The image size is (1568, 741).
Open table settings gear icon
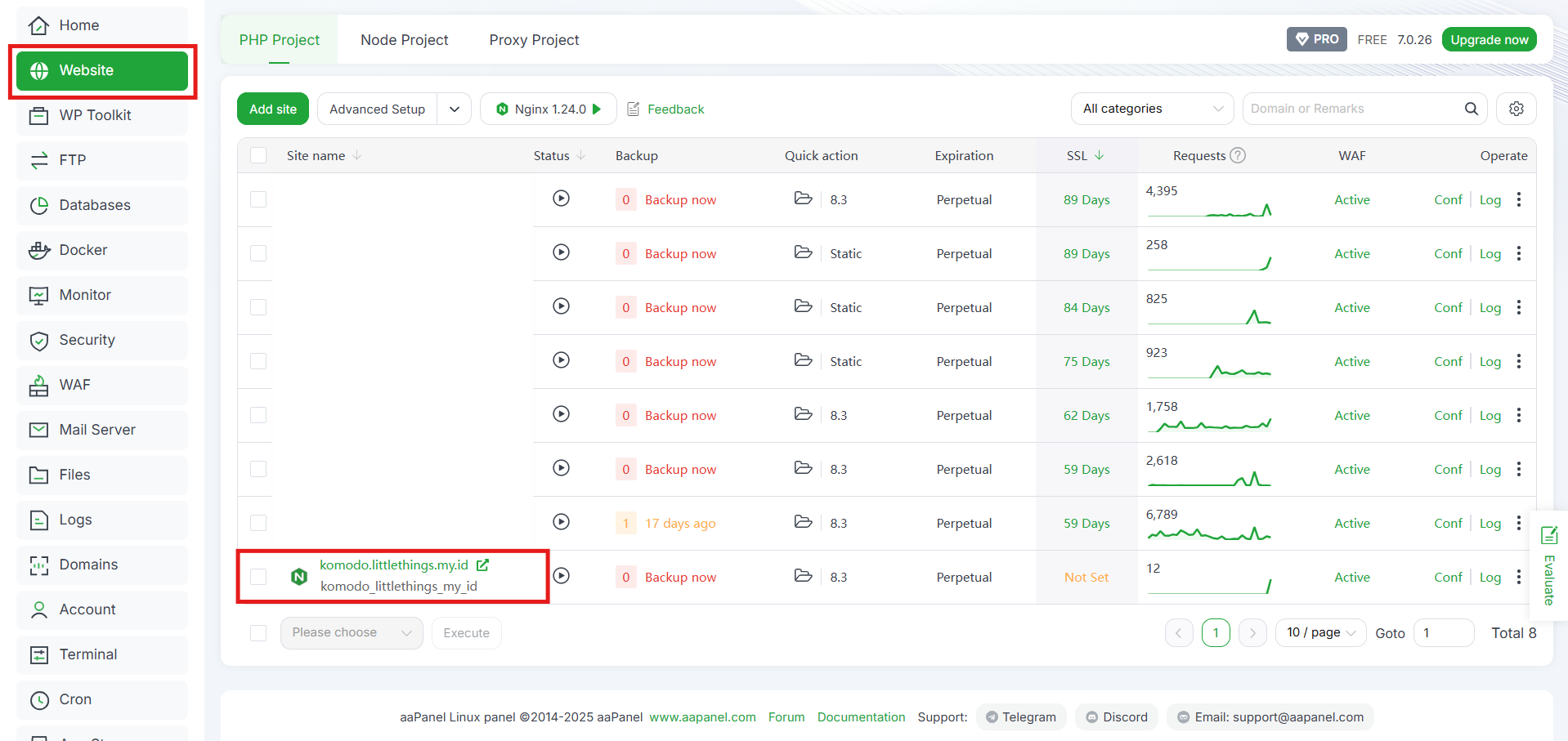click(1516, 109)
